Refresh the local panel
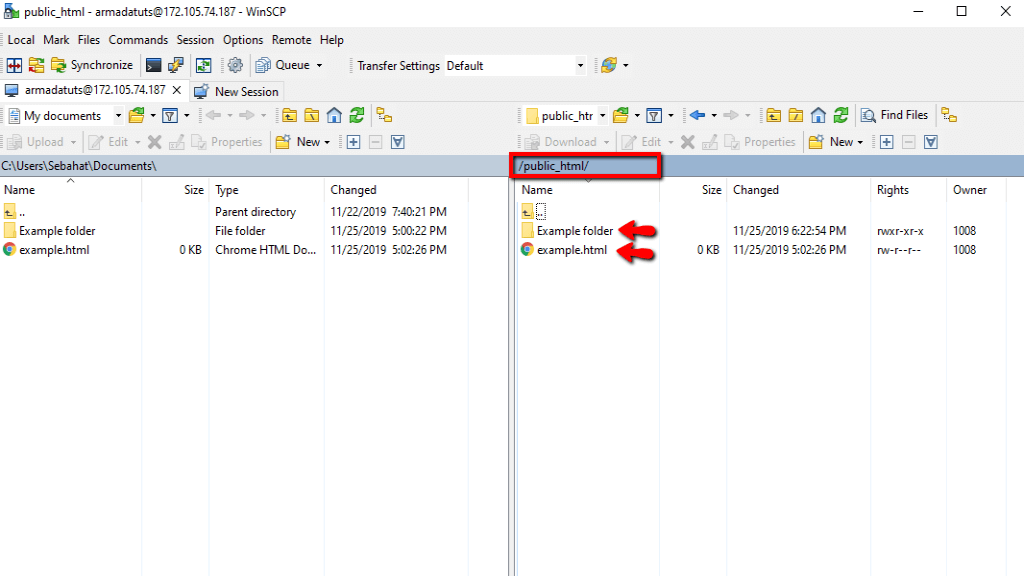The height and width of the screenshot is (576, 1024). [357, 116]
